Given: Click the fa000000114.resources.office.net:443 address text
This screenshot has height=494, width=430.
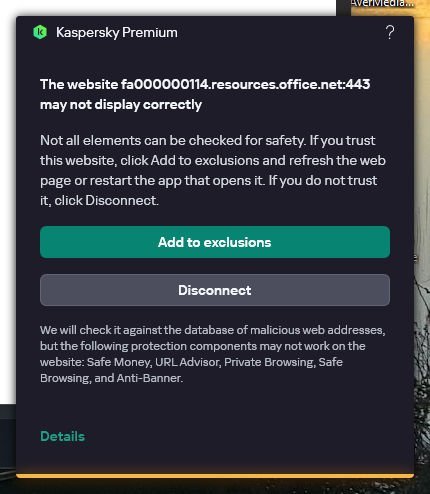Looking at the screenshot, I should click(x=245, y=84).
